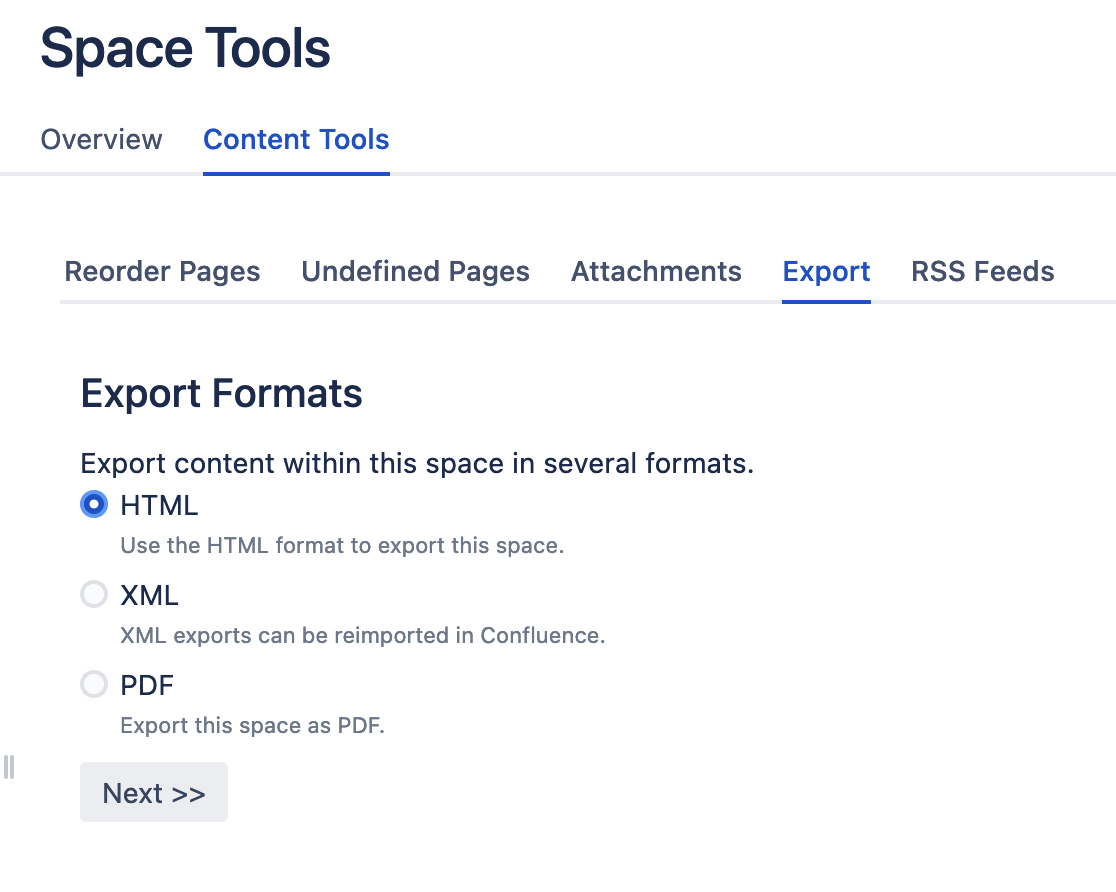Viewport: 1116px width, 892px height.
Task: Click 'Export this space as PDF.' description
Action: pos(253,725)
